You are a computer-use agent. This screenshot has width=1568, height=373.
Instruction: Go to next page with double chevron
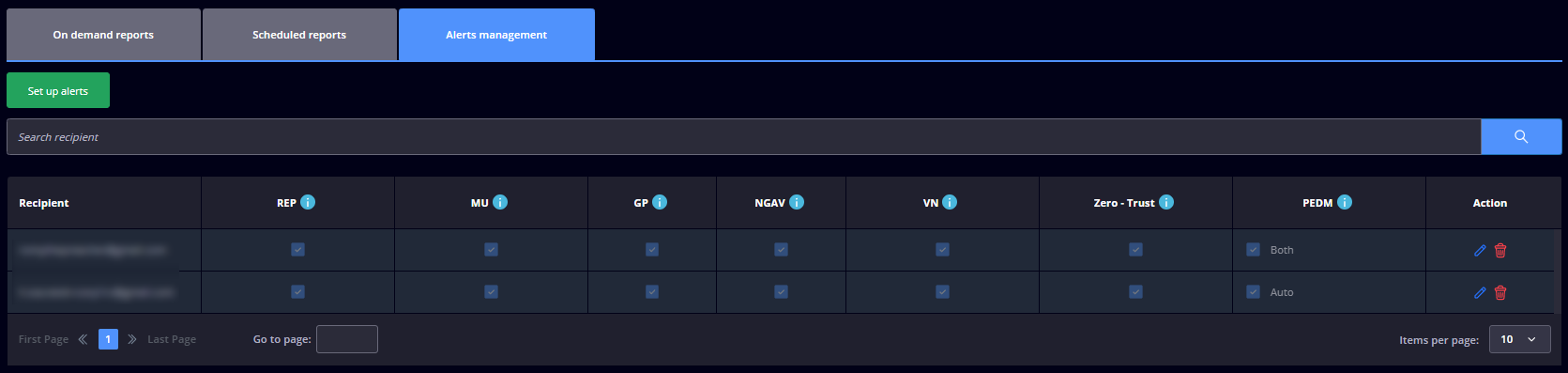tap(131, 339)
